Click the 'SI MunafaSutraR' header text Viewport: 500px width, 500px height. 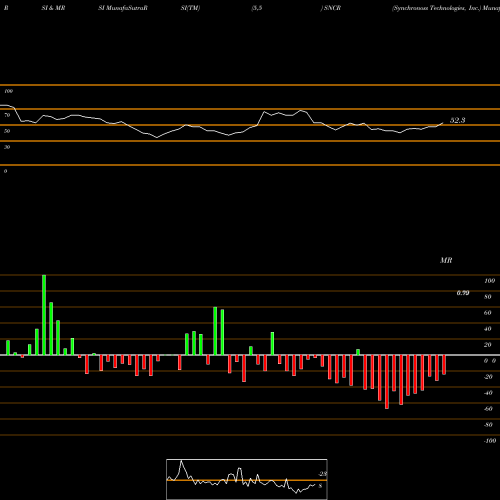(x=123, y=8)
